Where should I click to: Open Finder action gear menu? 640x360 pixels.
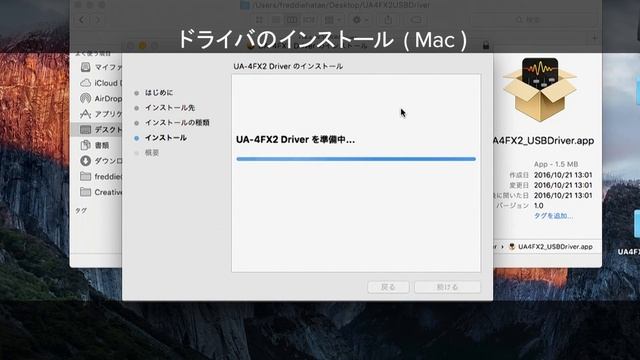360,20
